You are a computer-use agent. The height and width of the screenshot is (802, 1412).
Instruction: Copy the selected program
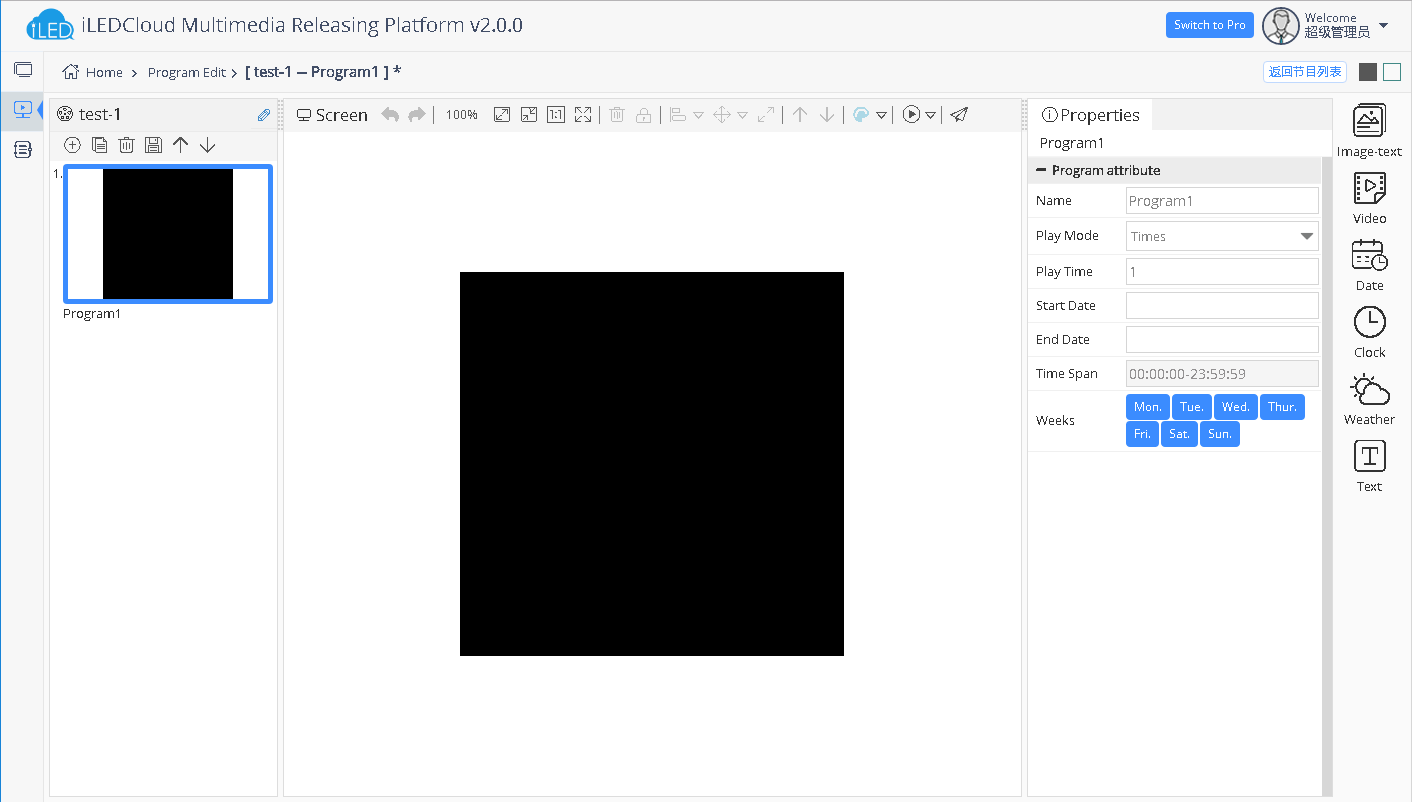tap(99, 145)
